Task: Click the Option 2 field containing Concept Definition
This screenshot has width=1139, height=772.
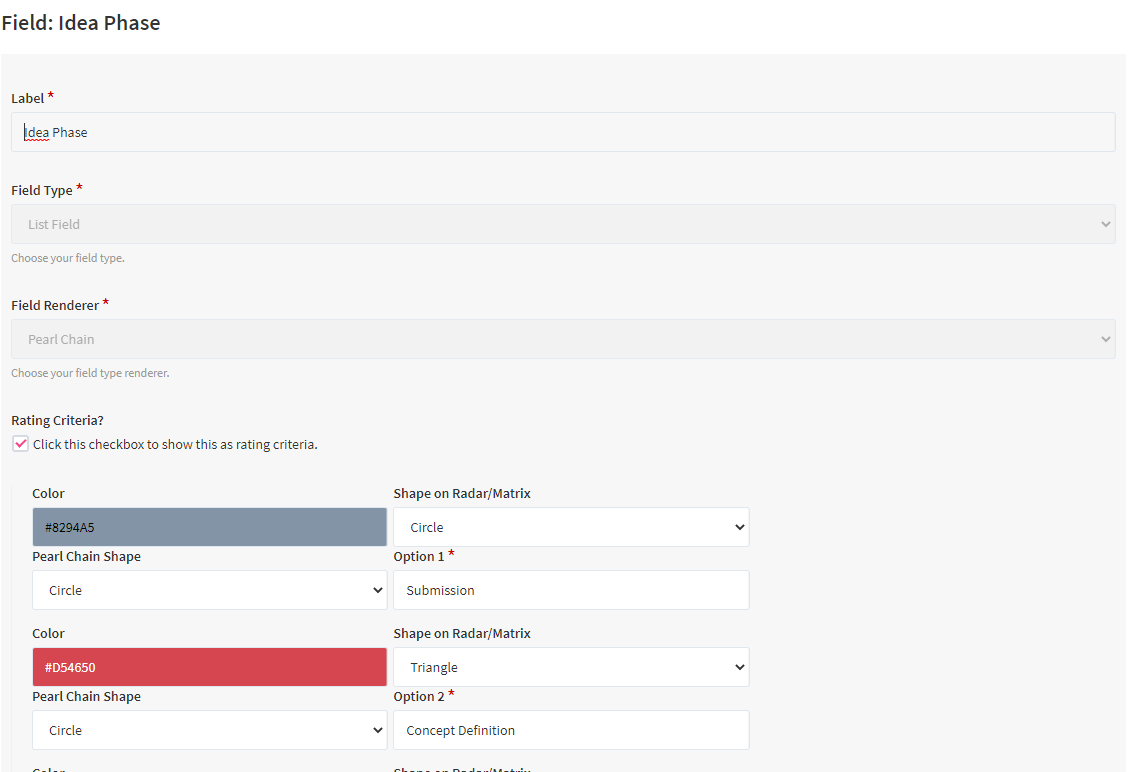Action: click(x=570, y=730)
